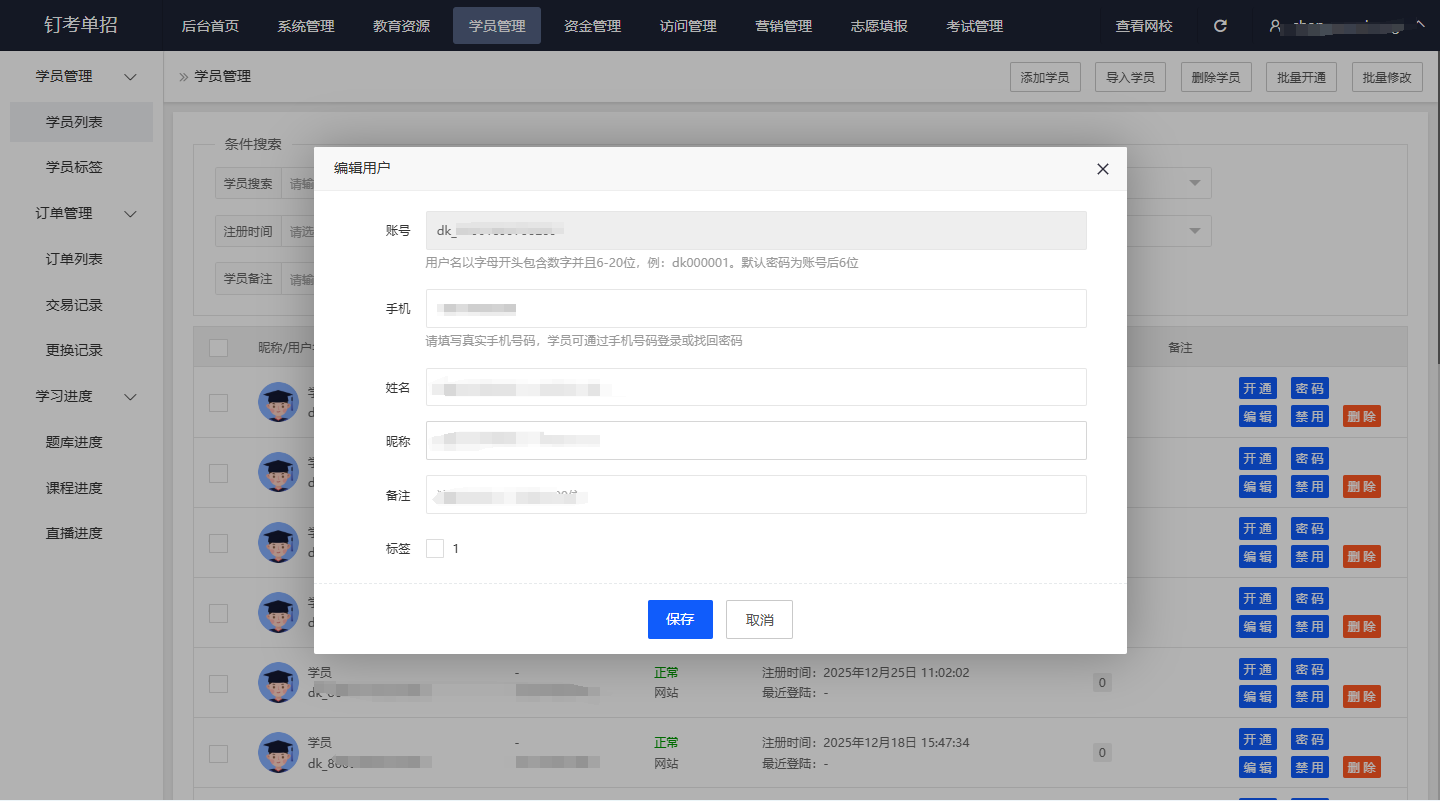Click the 手机 phone number input field
The image size is (1440, 801).
tap(755, 308)
